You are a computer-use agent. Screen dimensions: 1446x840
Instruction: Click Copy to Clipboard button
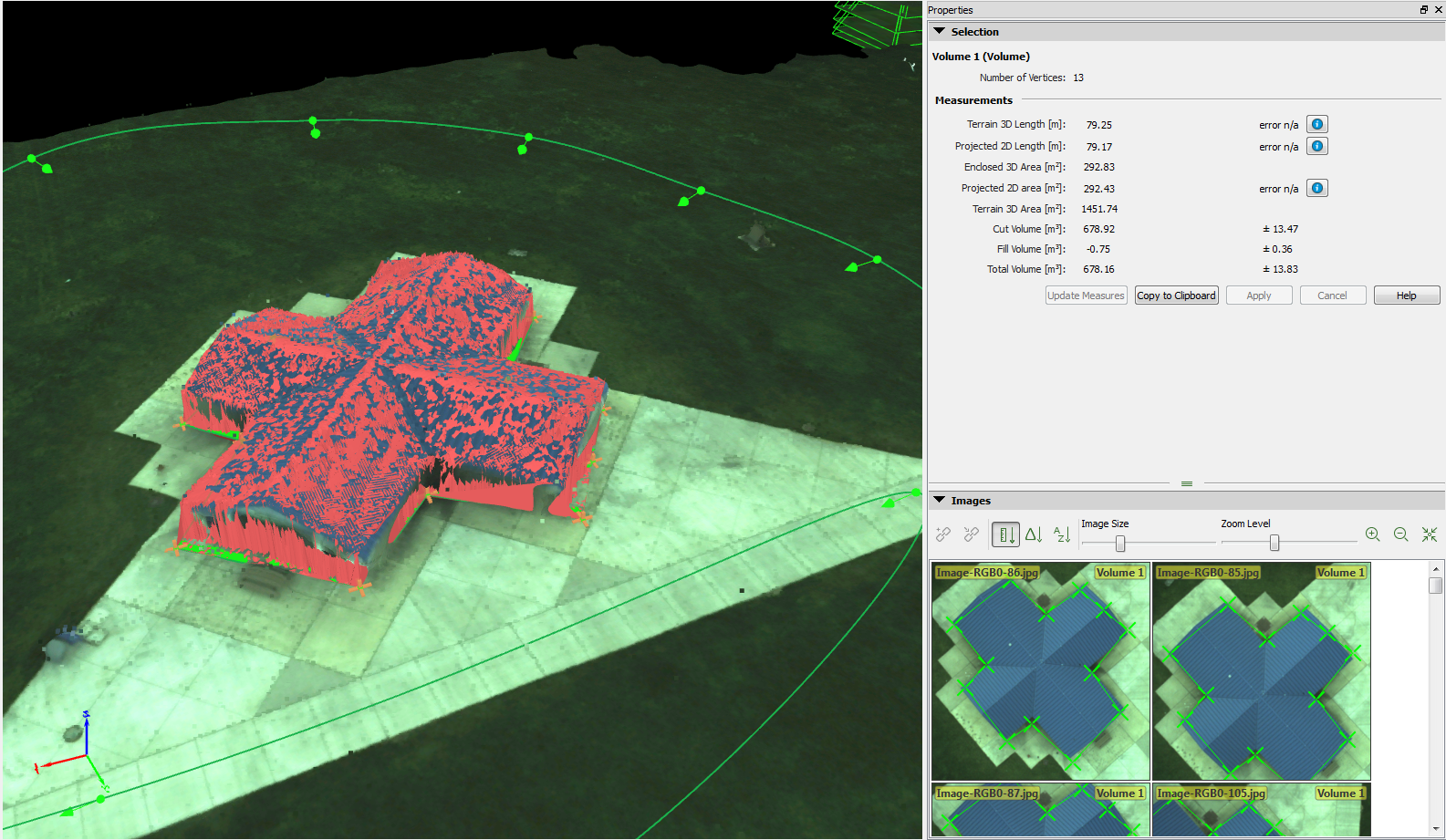pyautogui.click(x=1177, y=296)
